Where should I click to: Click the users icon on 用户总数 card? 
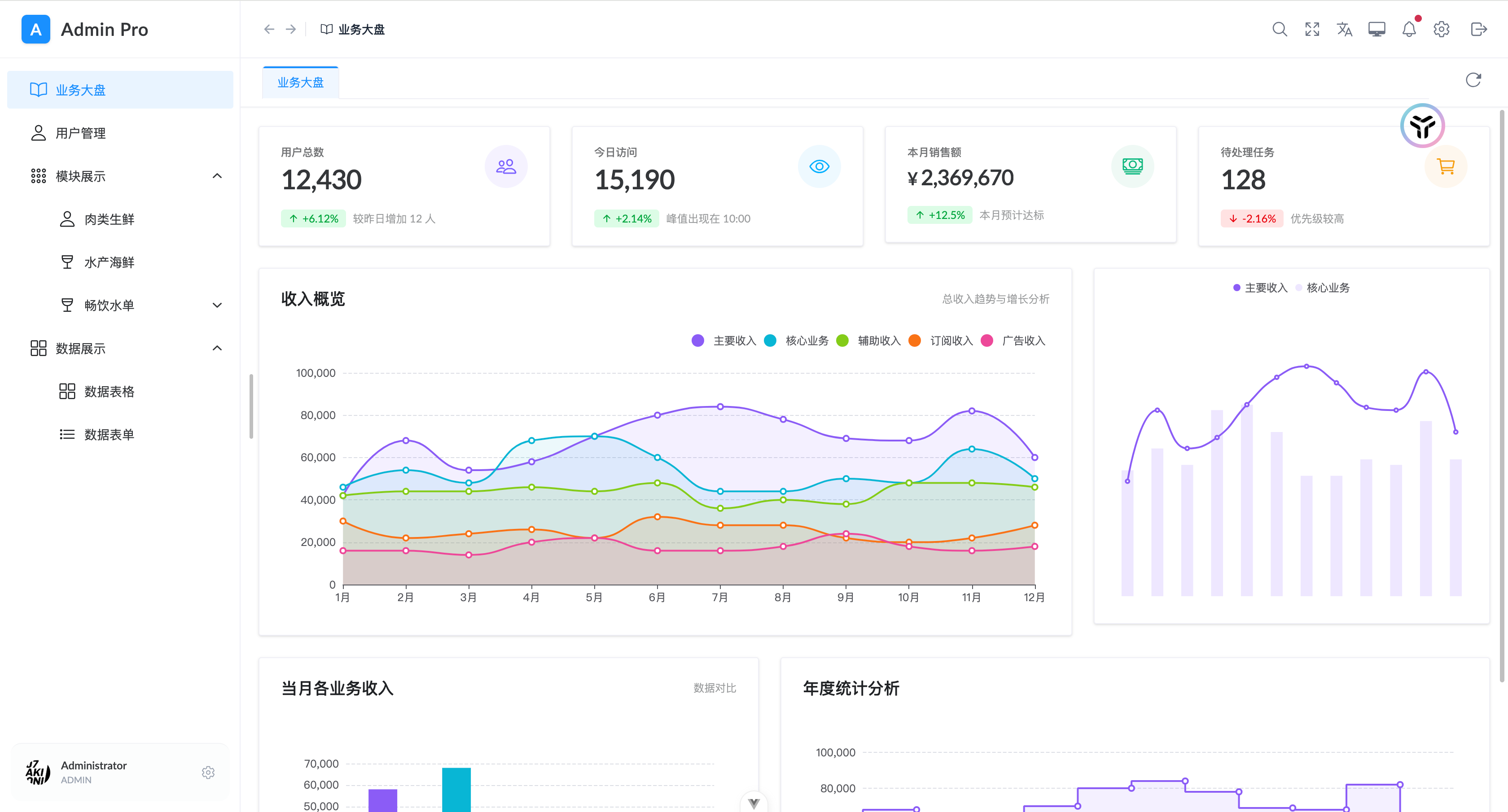coord(506,167)
